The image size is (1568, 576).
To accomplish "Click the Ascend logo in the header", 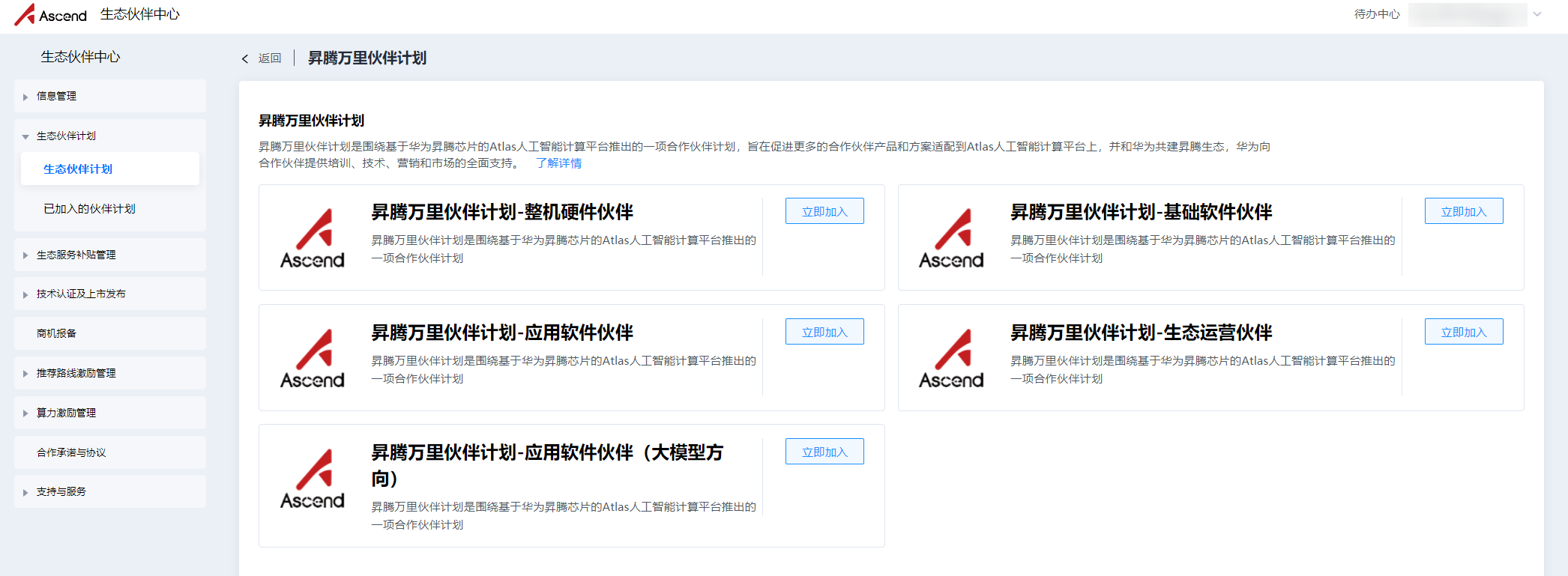I will click(x=50, y=14).
